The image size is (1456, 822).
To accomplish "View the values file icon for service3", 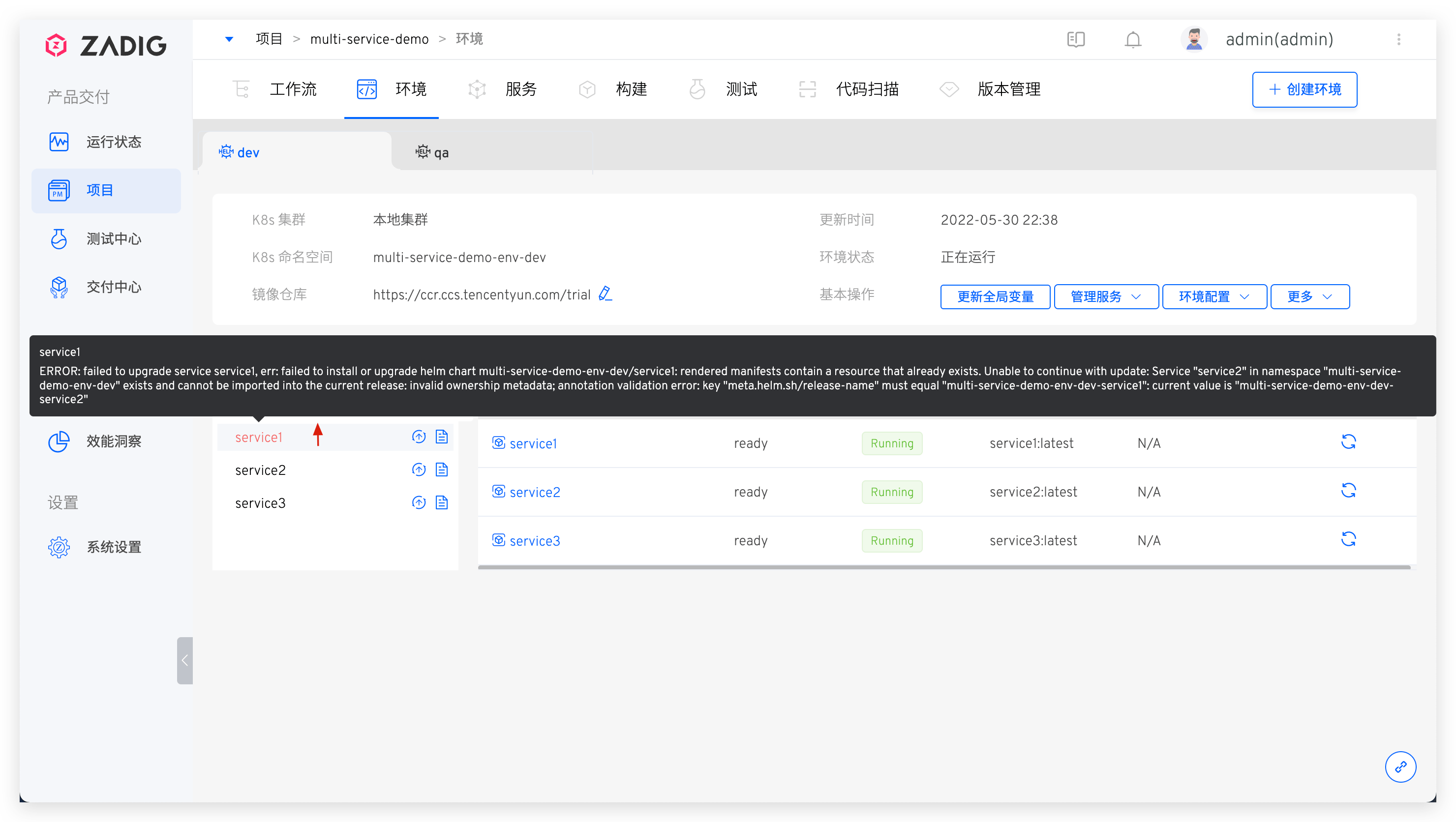I will (442, 501).
